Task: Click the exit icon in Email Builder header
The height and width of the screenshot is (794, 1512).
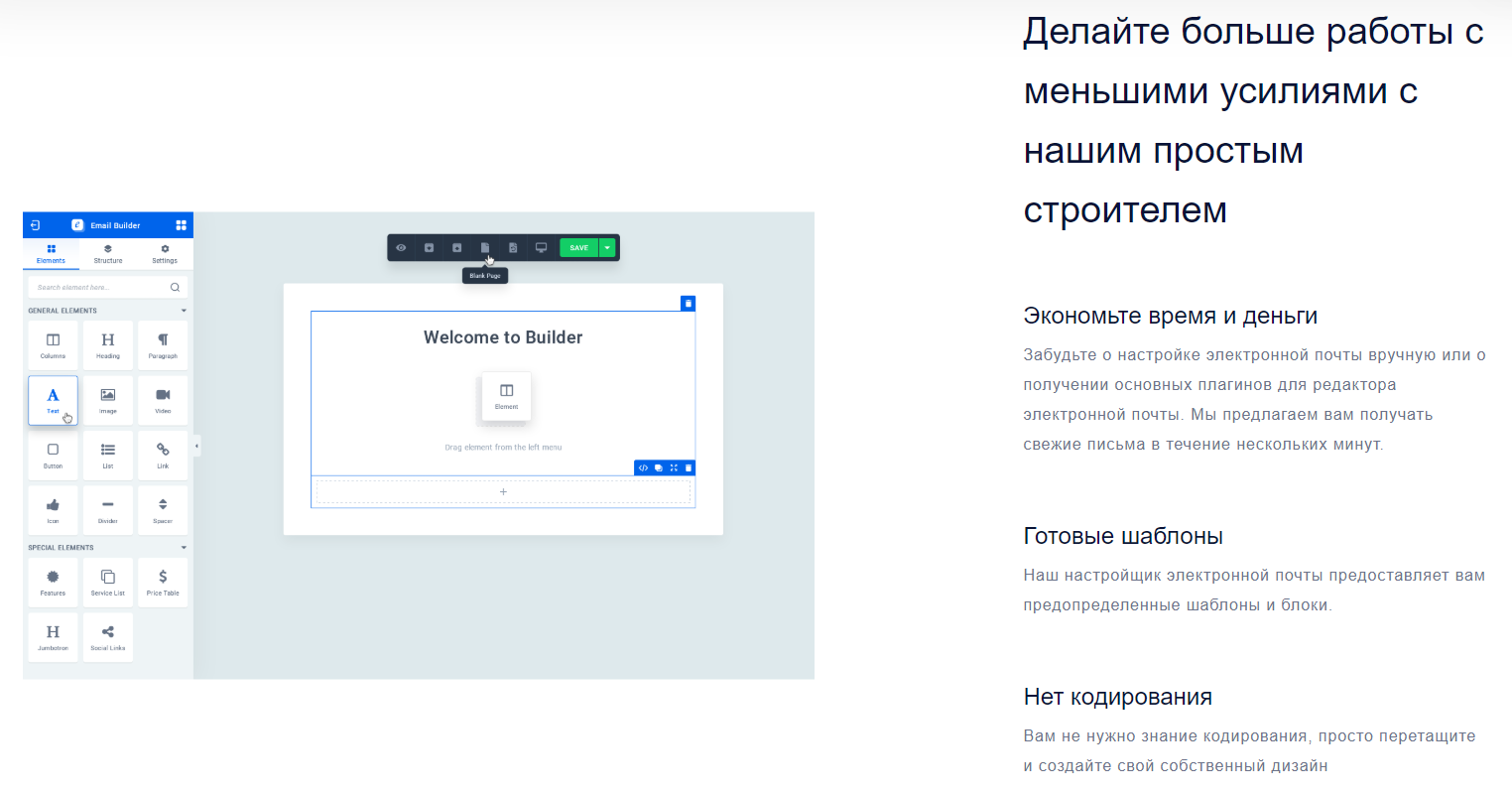Action: (x=35, y=225)
